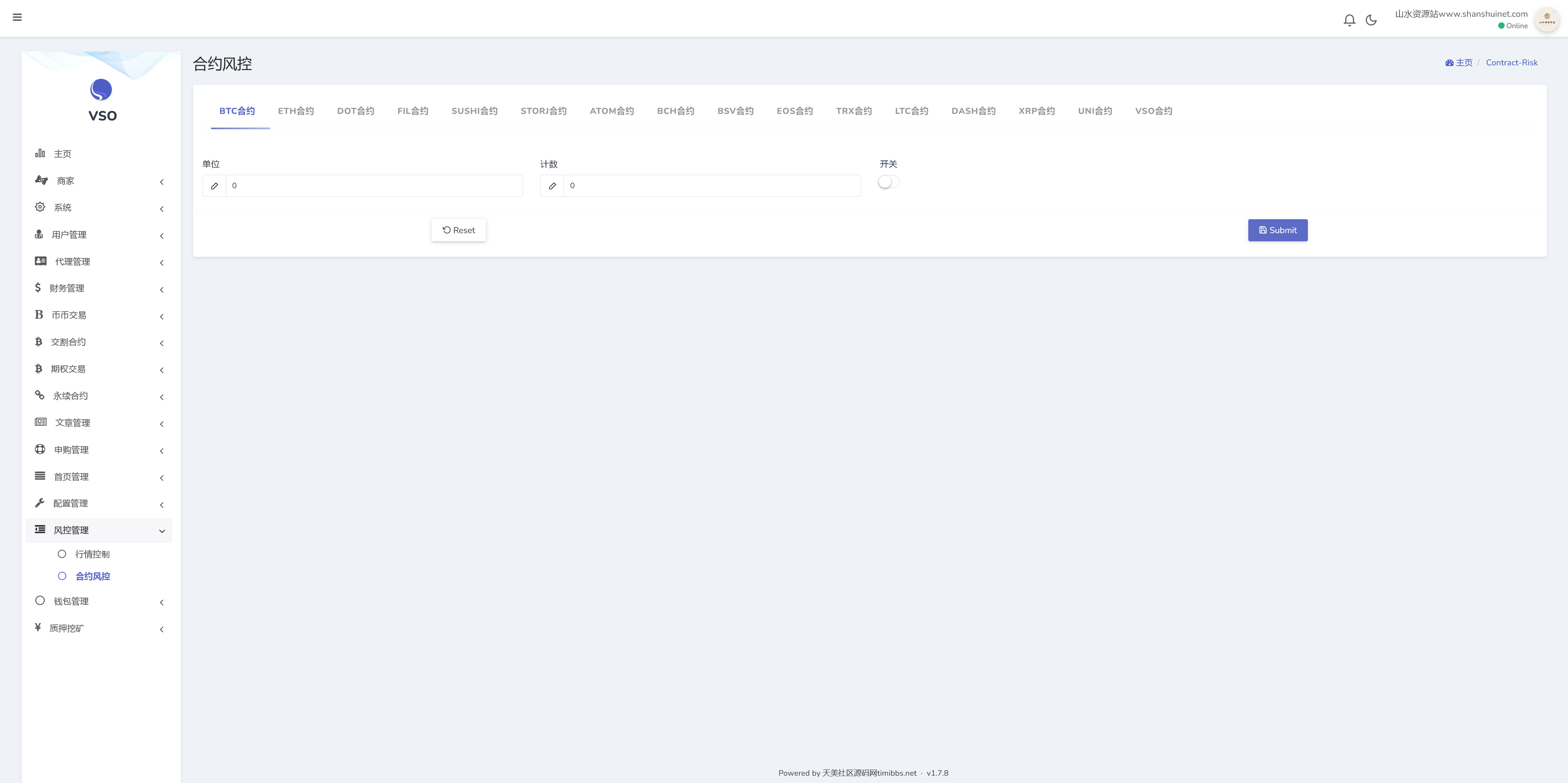Image resolution: width=1568 pixels, height=783 pixels.
Task: Click the 系统 gear icon
Action: click(x=40, y=207)
